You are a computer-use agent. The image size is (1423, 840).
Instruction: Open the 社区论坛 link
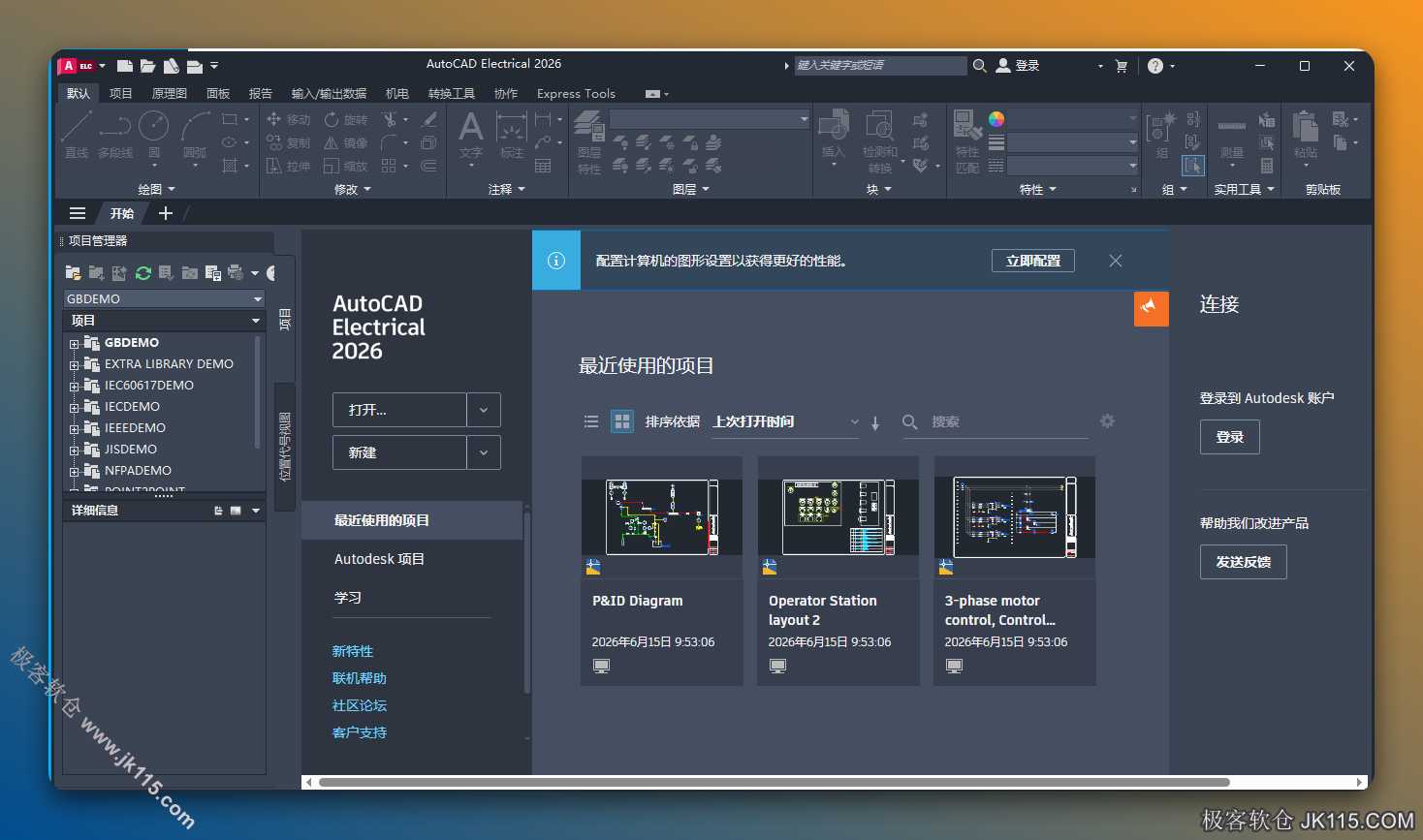click(360, 705)
